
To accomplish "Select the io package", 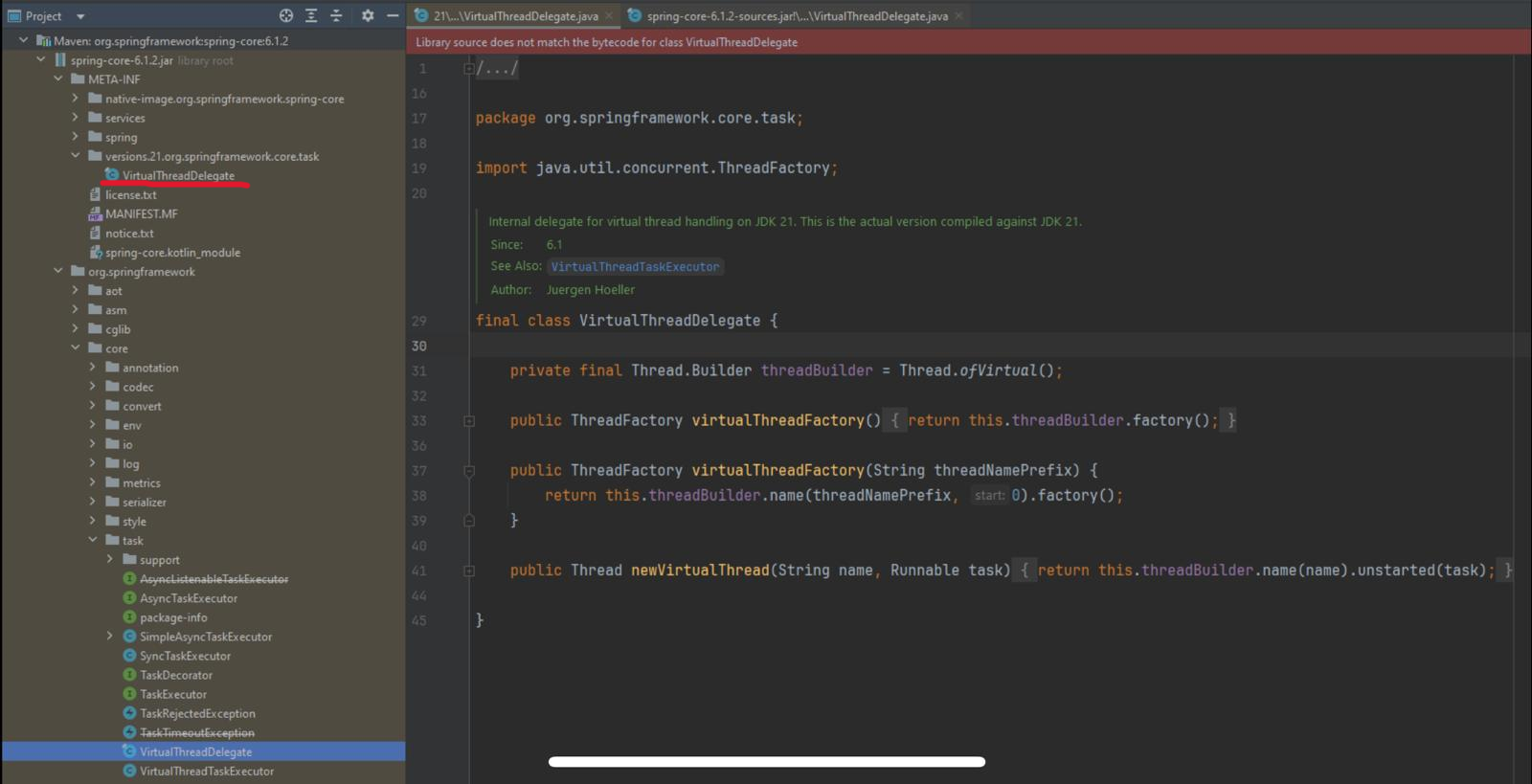I will 127,444.
